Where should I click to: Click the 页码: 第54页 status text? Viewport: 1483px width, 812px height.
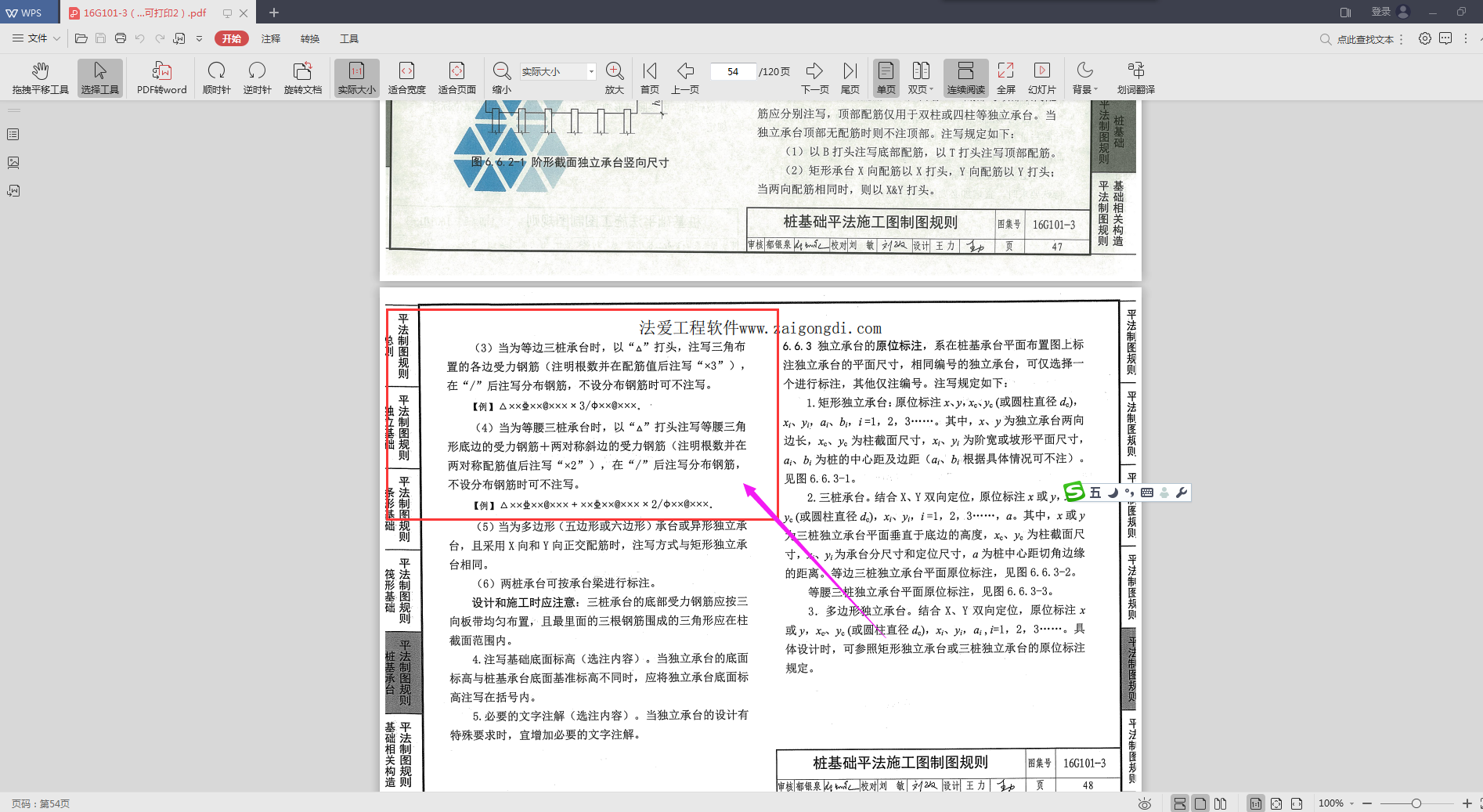point(41,803)
